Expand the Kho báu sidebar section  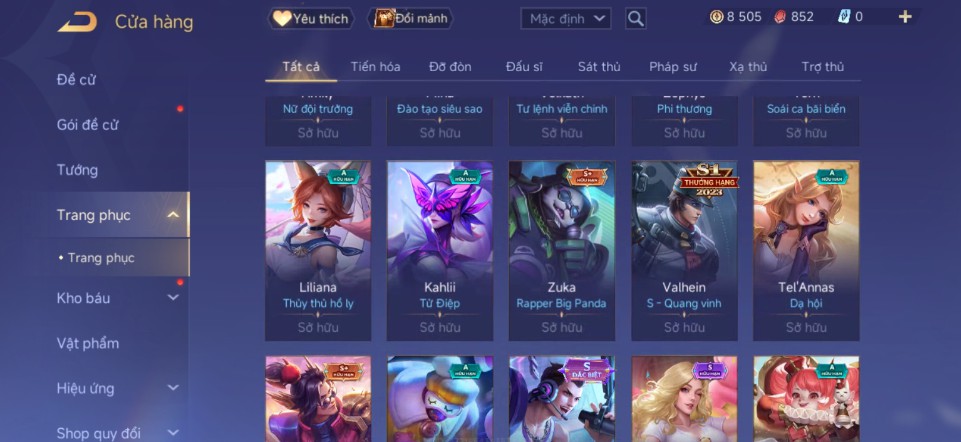click(x=173, y=298)
